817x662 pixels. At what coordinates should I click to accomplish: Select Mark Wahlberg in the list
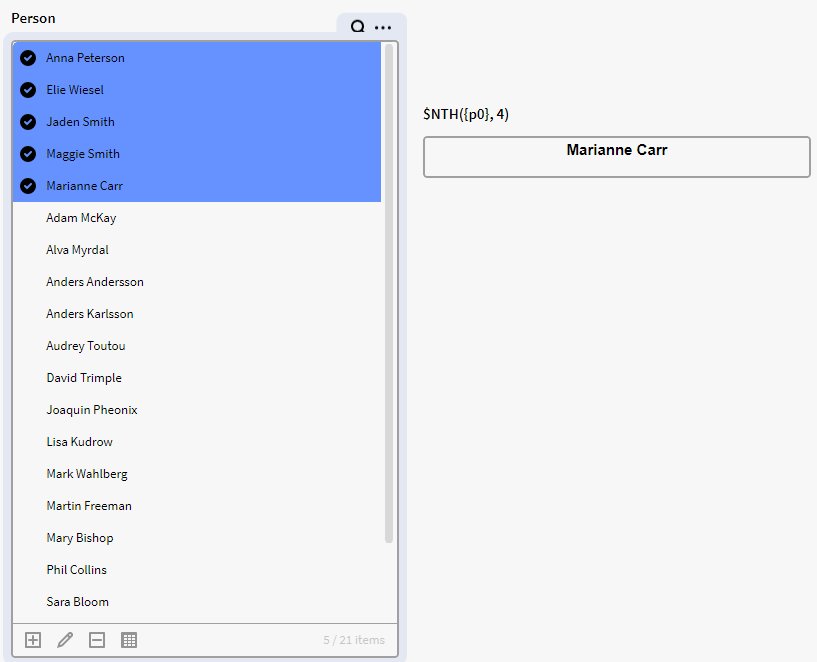tap(197, 474)
